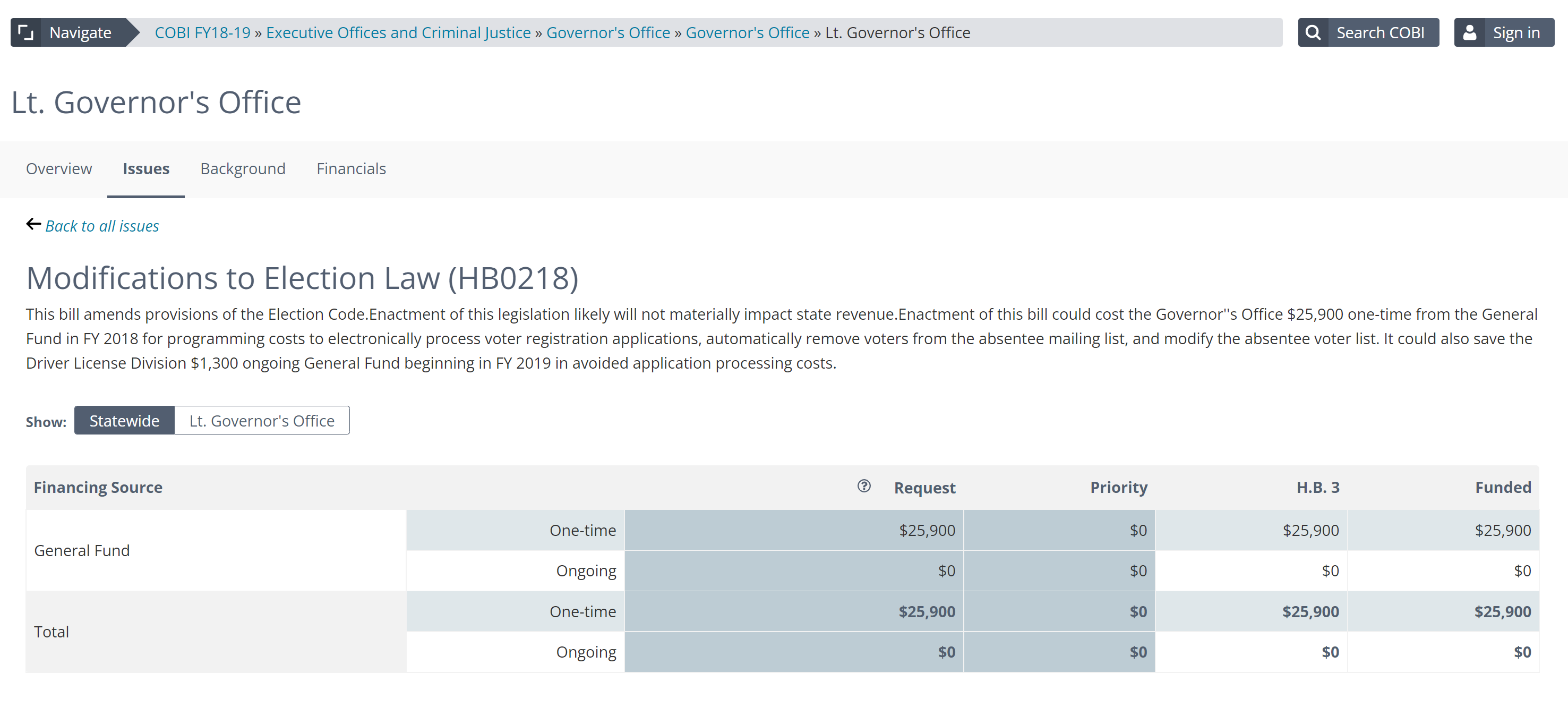Viewport: 1568px width, 707px height.
Task: Click the Request column header
Action: coord(924,488)
